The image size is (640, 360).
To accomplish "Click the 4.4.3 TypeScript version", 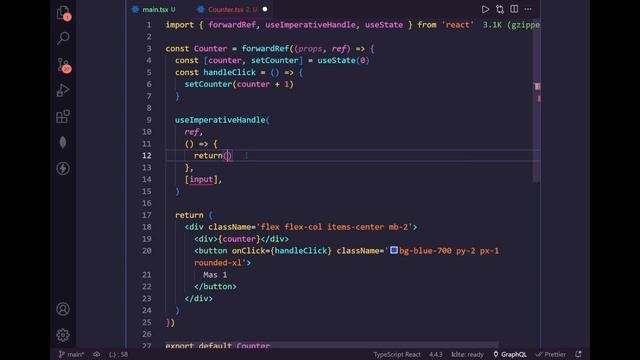I will tap(436, 354).
